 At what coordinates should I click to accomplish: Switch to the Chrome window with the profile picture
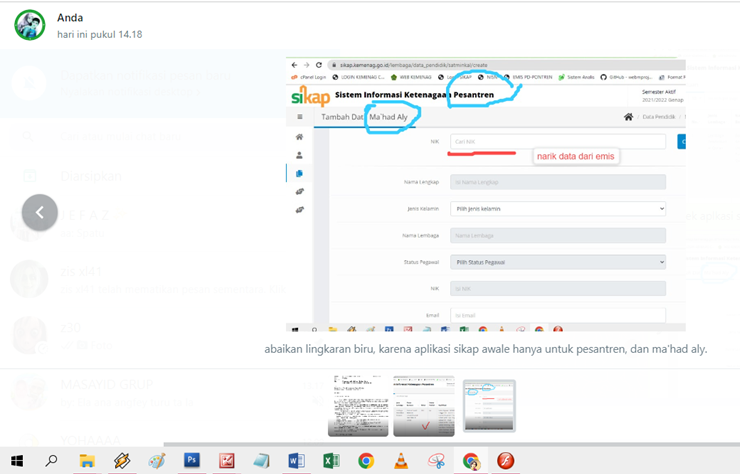coord(471,461)
